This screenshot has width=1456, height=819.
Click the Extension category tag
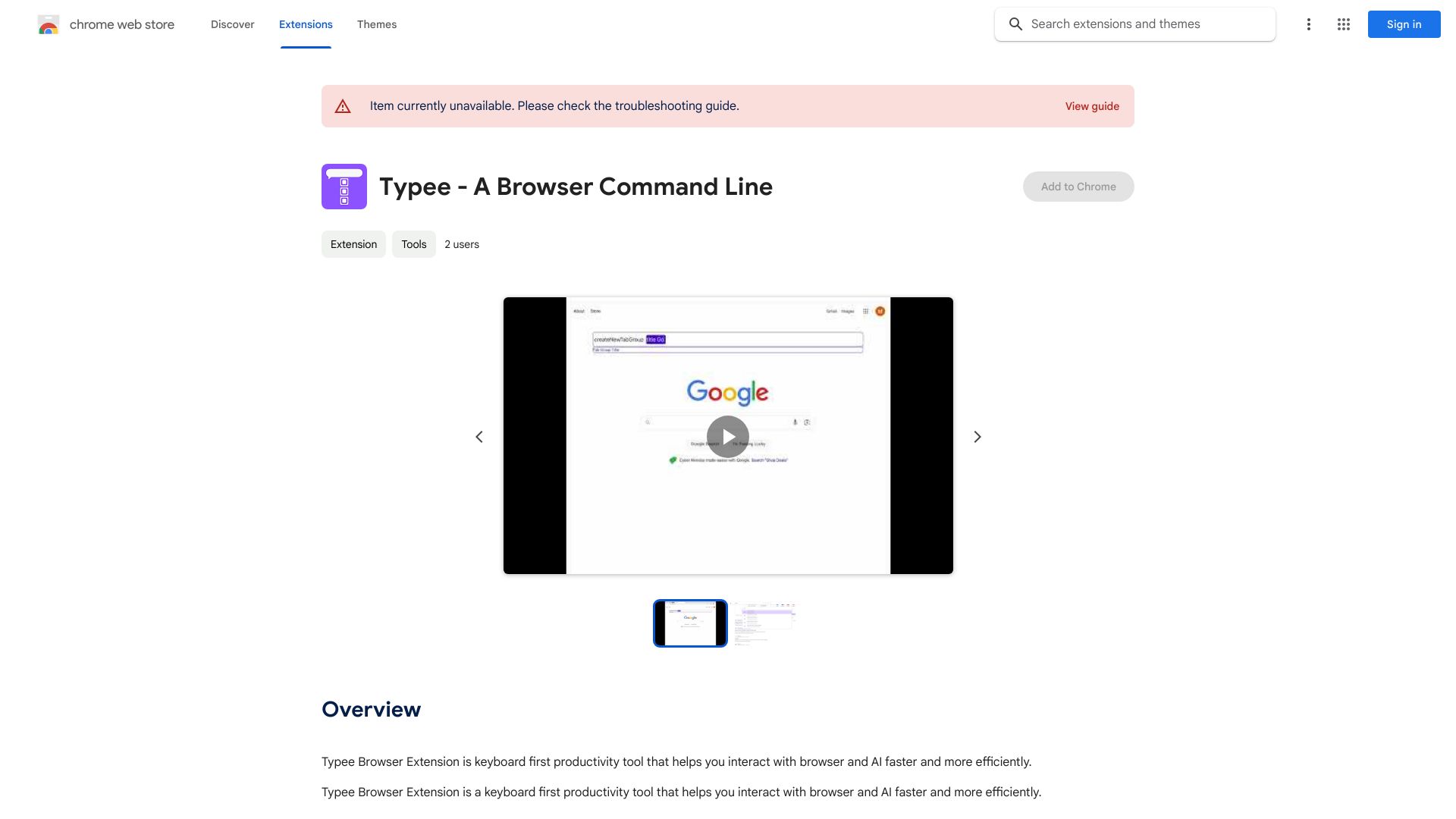[353, 243]
